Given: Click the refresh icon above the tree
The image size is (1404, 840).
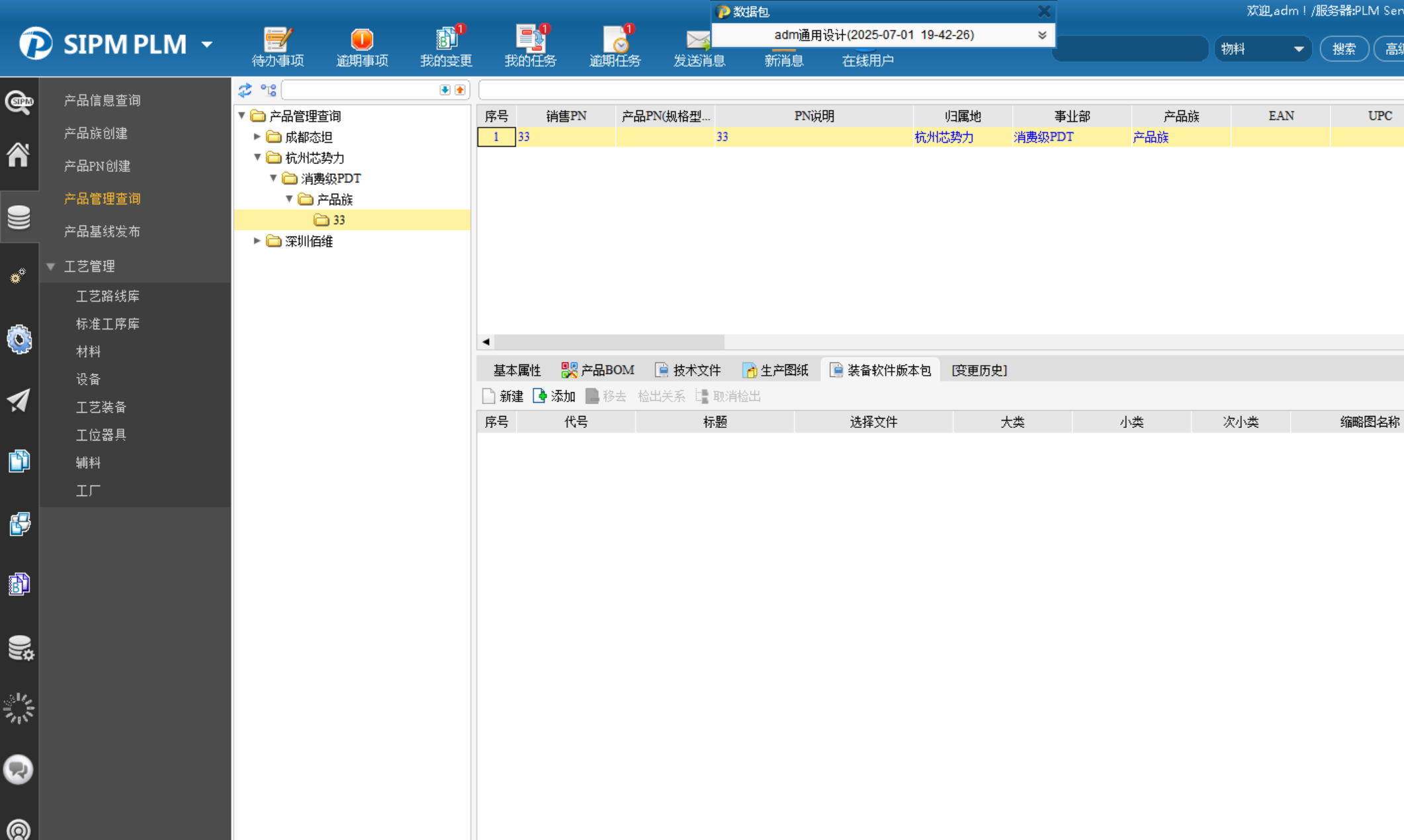Looking at the screenshot, I should (245, 90).
